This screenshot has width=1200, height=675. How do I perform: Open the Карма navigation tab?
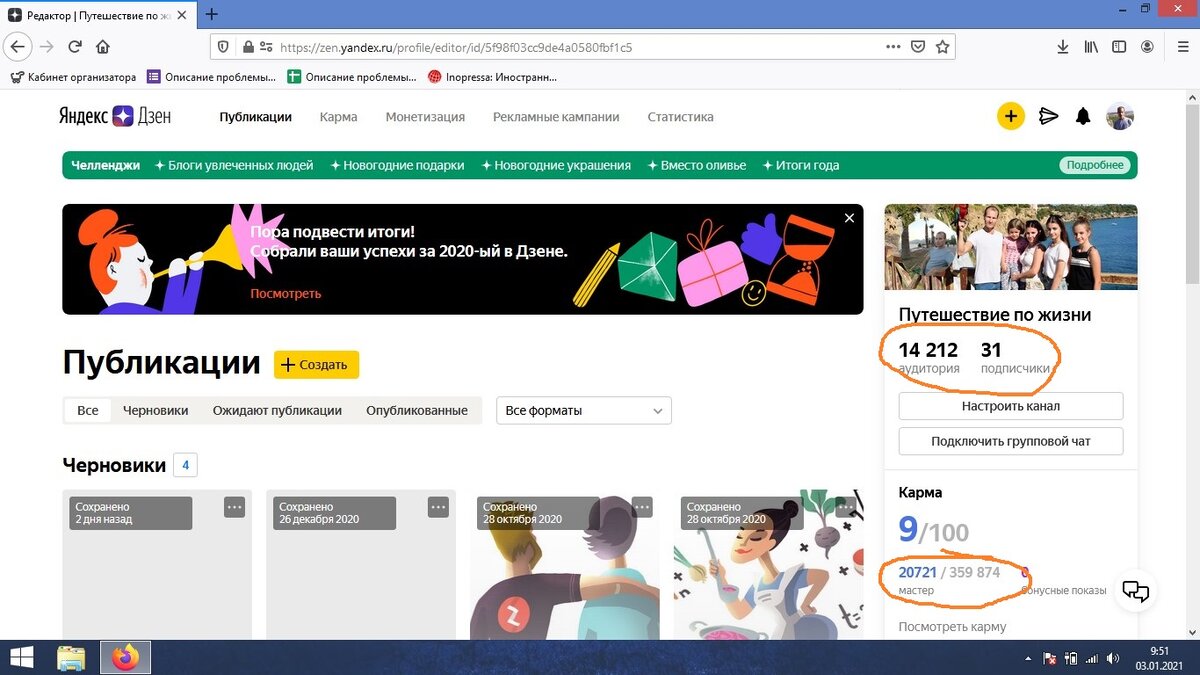coord(338,116)
